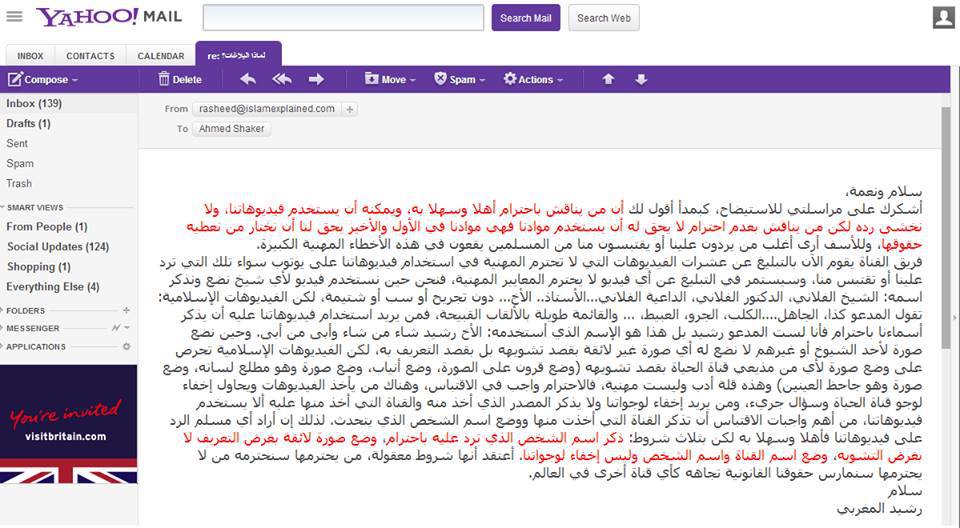Image resolution: width=960 pixels, height=528 pixels.
Task: Click the message pane vertical scrollbar
Action: point(946,227)
